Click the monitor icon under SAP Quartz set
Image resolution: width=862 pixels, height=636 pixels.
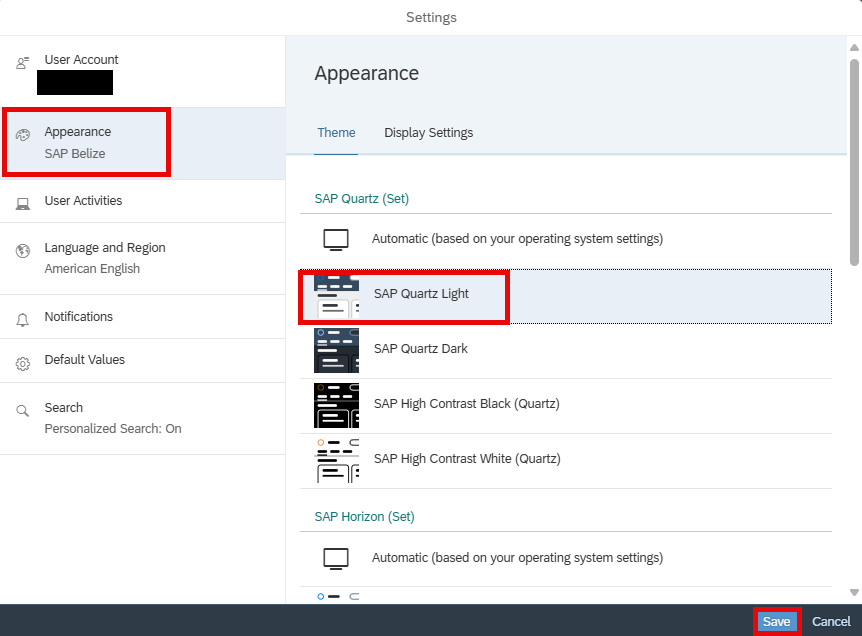336,240
